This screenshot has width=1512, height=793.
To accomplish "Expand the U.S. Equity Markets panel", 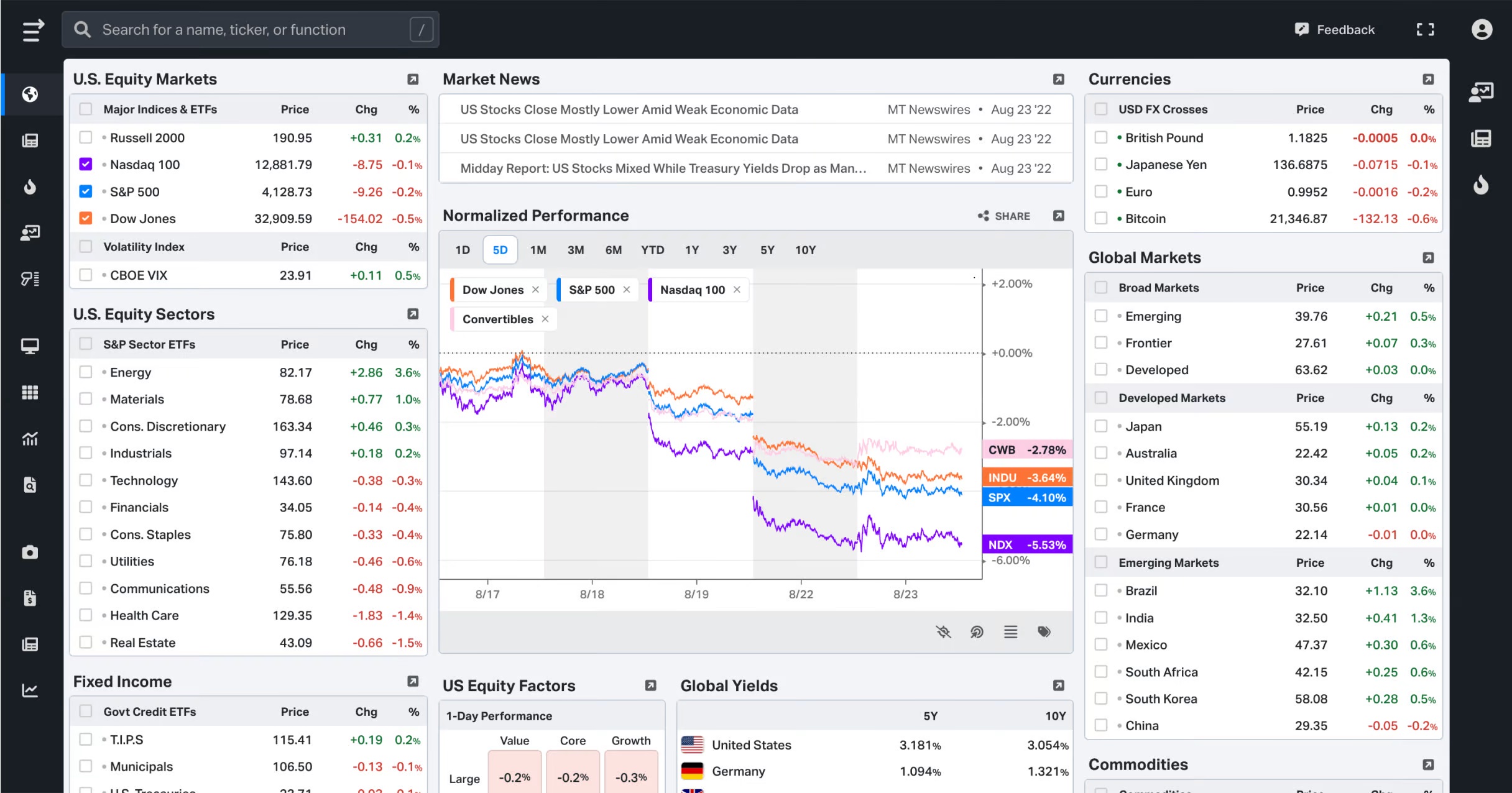I will [412, 80].
